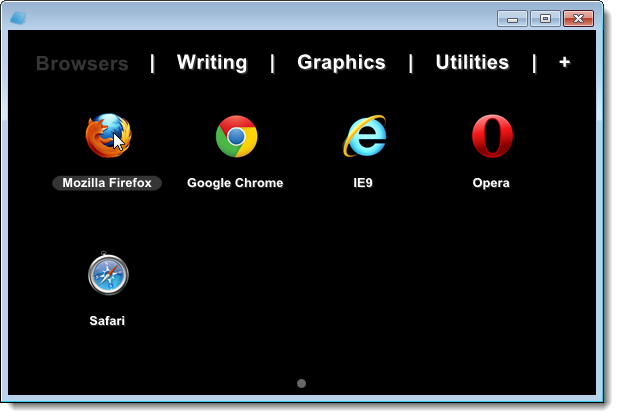
Task: Launch the Mozilla Firefox icon
Action: pyautogui.click(x=109, y=135)
